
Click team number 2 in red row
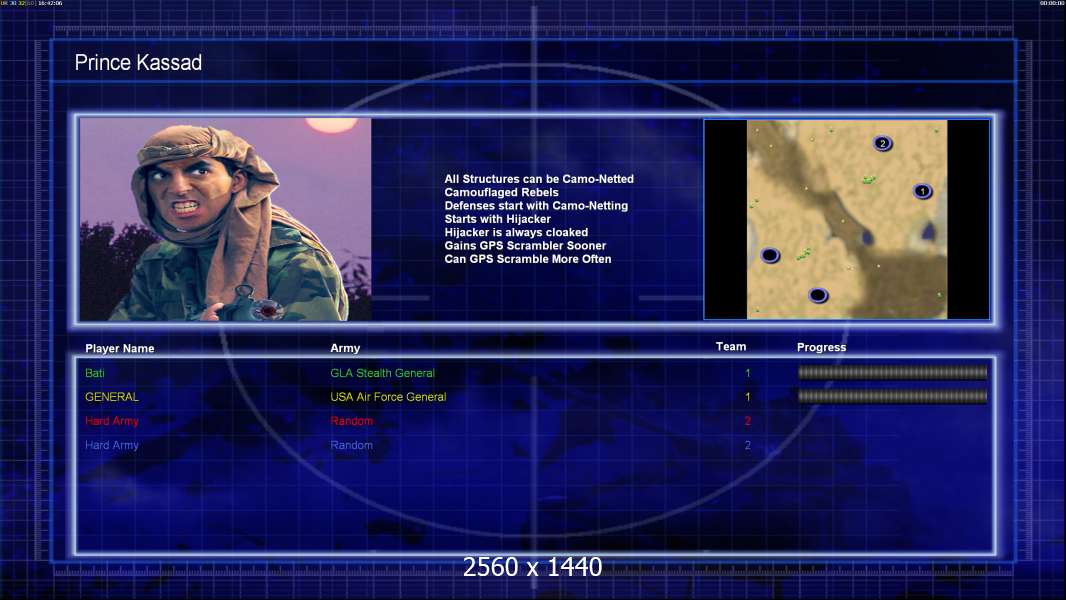pyautogui.click(x=748, y=421)
